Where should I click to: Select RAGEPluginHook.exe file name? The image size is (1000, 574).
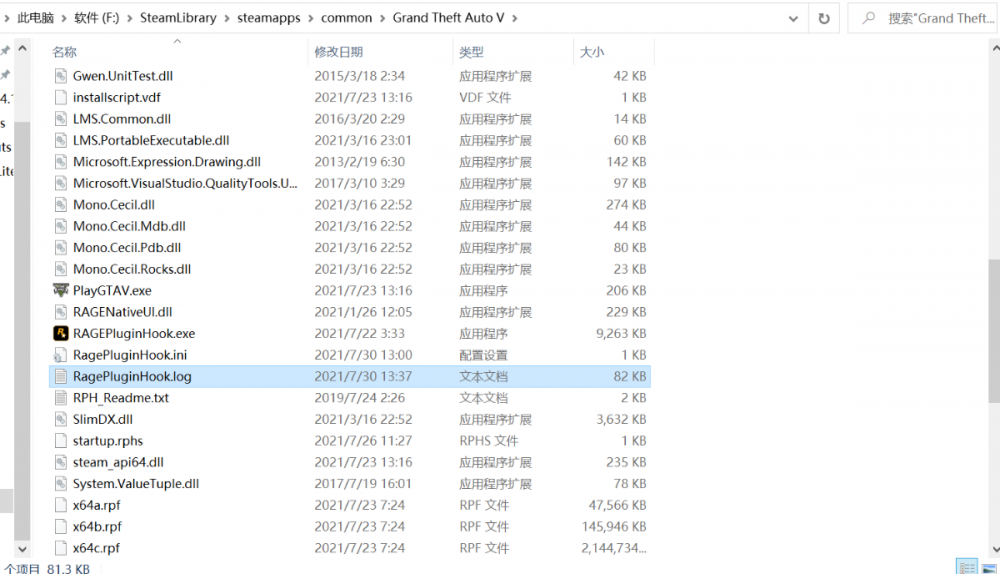pos(134,333)
